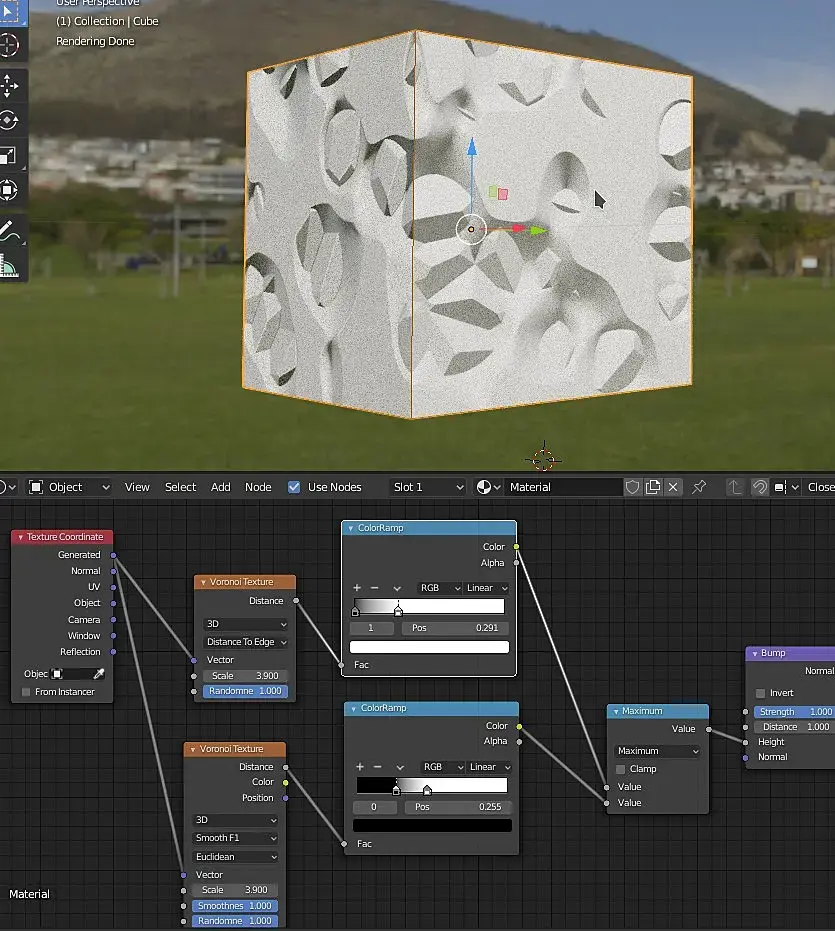Click the unlink X button beside the Material name
The height and width of the screenshot is (931, 835).
(673, 487)
